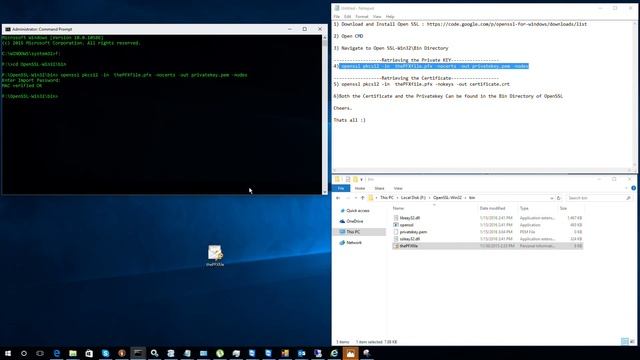Open Notepad Format menu
Screen dimensions: 640x360
pos(362,17)
